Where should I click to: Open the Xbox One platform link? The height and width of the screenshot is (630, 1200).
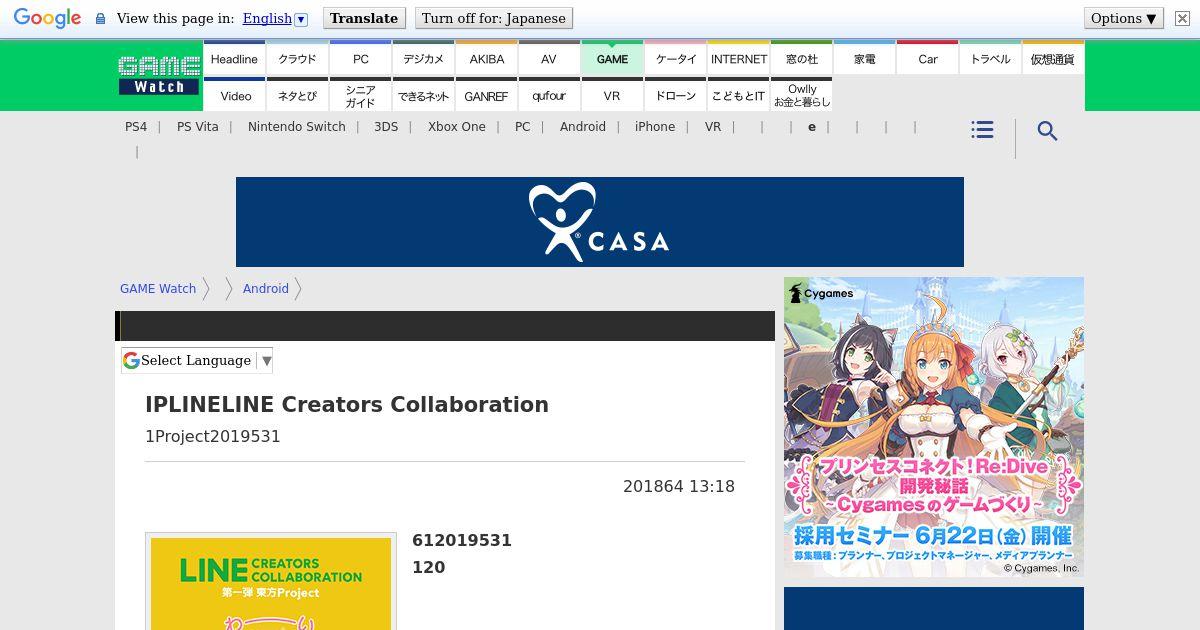point(457,127)
